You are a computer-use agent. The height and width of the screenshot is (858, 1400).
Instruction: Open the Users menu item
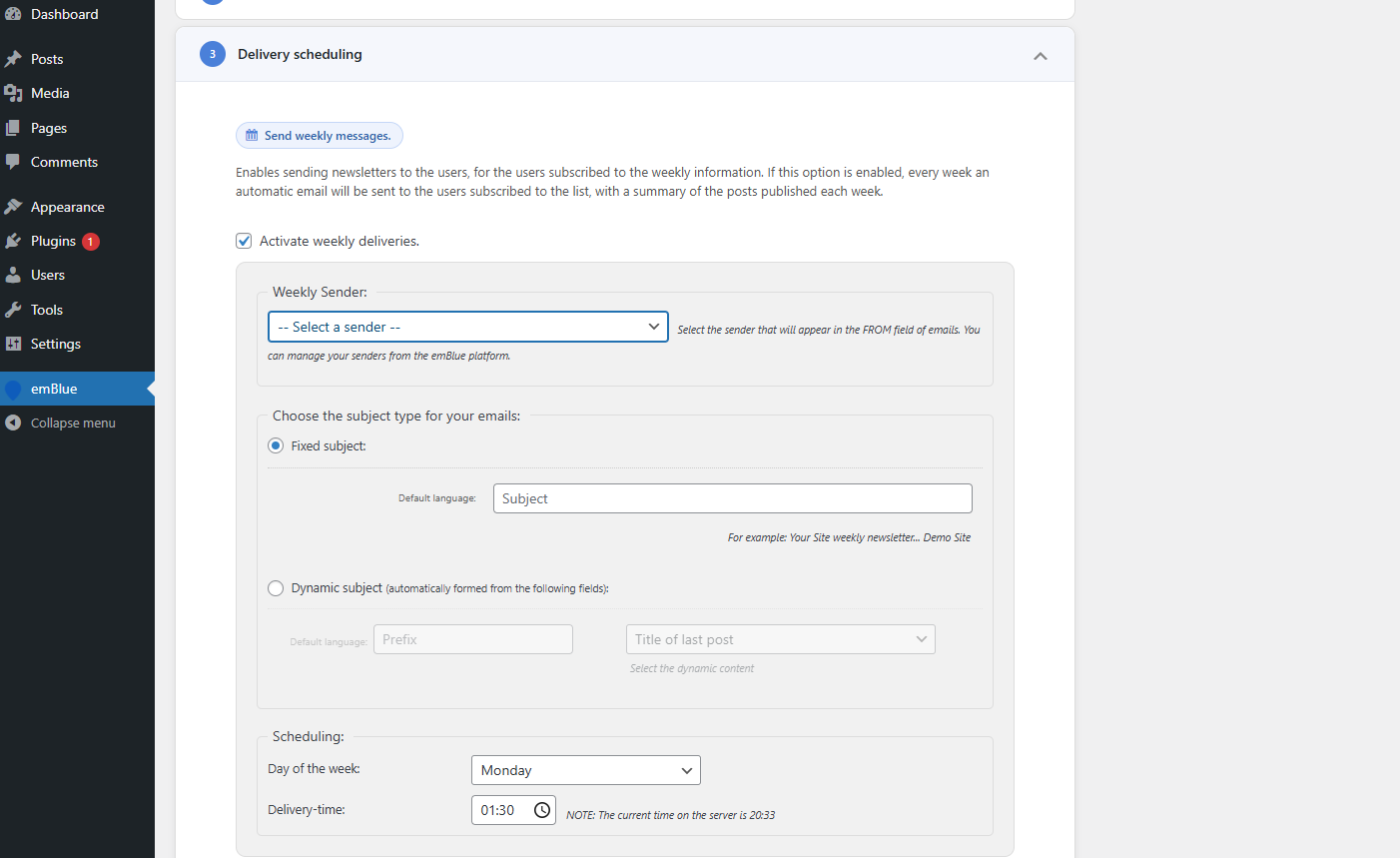click(x=77, y=275)
